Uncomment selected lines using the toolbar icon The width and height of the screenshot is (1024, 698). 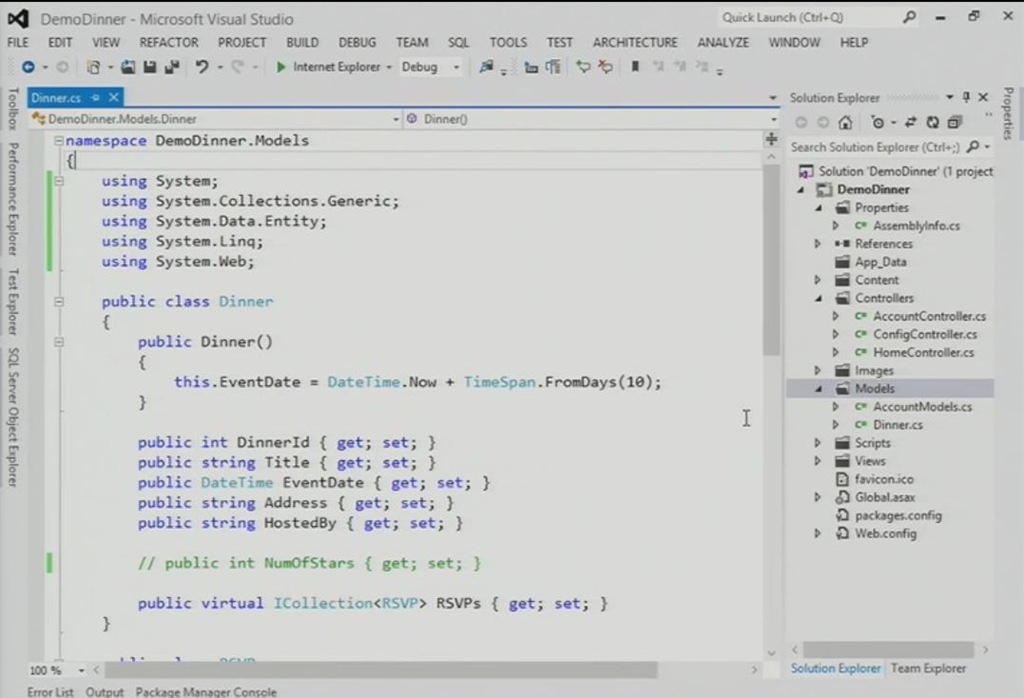coord(605,67)
